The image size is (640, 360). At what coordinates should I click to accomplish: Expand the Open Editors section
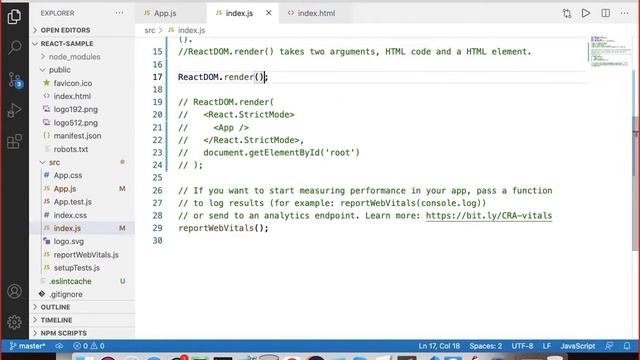tap(82, 30)
